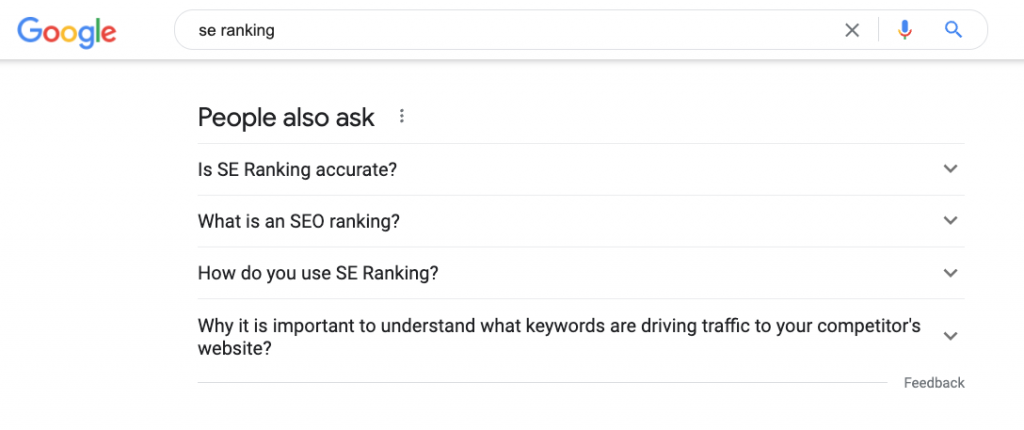Select 'How do you use SE Ranking?' question text
The height and width of the screenshot is (430, 1024).
[x=318, y=273]
